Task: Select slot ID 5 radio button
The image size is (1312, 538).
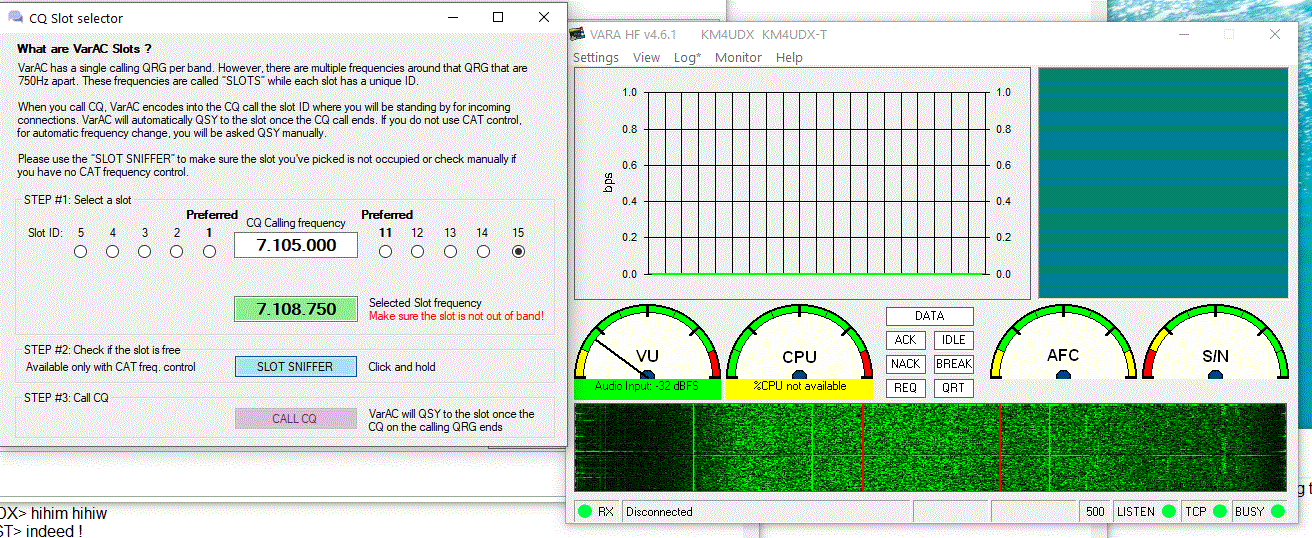Action: point(81,252)
